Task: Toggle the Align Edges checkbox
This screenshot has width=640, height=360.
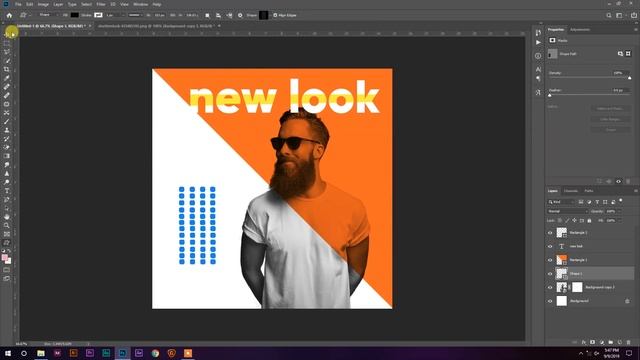Action: (x=275, y=15)
